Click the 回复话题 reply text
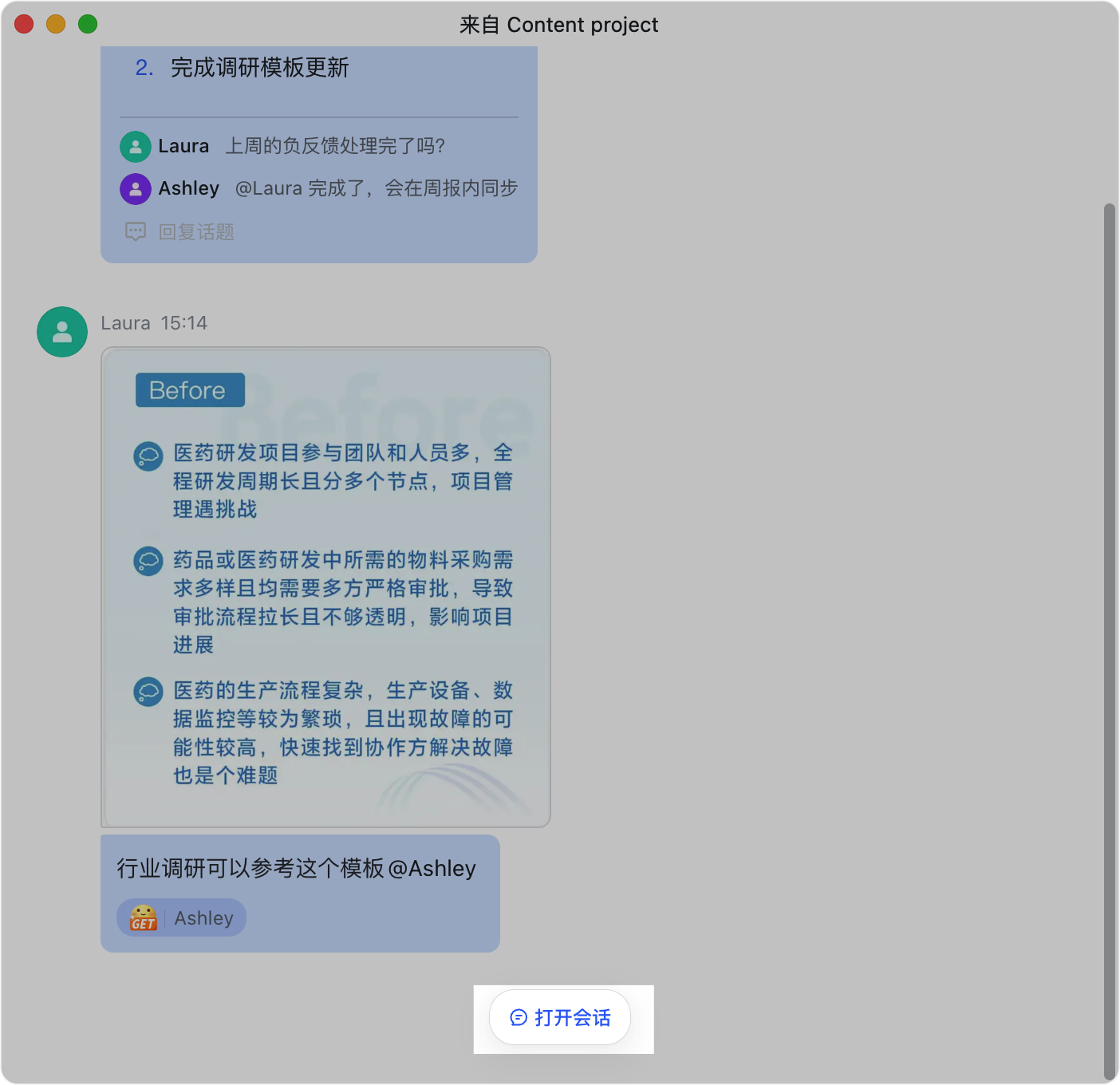This screenshot has width=1120, height=1085. pyautogui.click(x=196, y=231)
